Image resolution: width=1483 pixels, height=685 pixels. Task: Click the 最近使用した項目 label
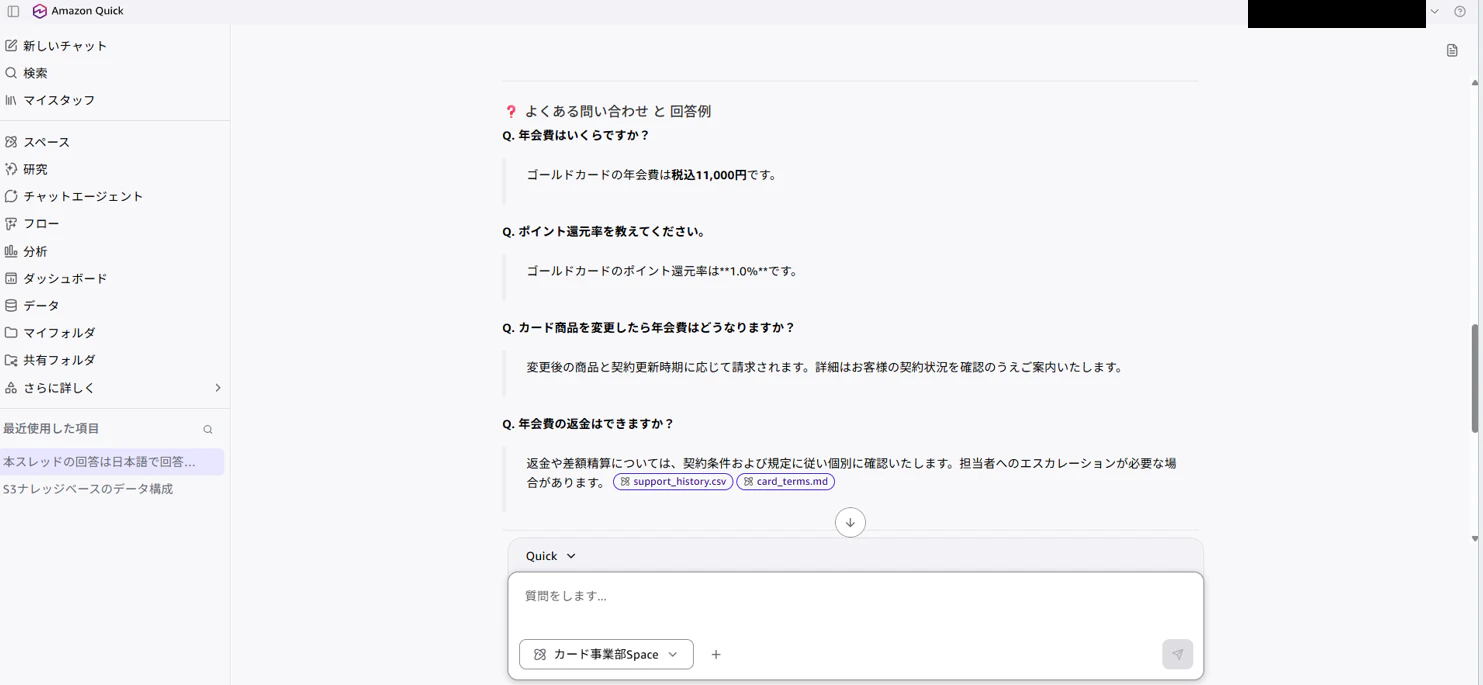click(x=51, y=429)
